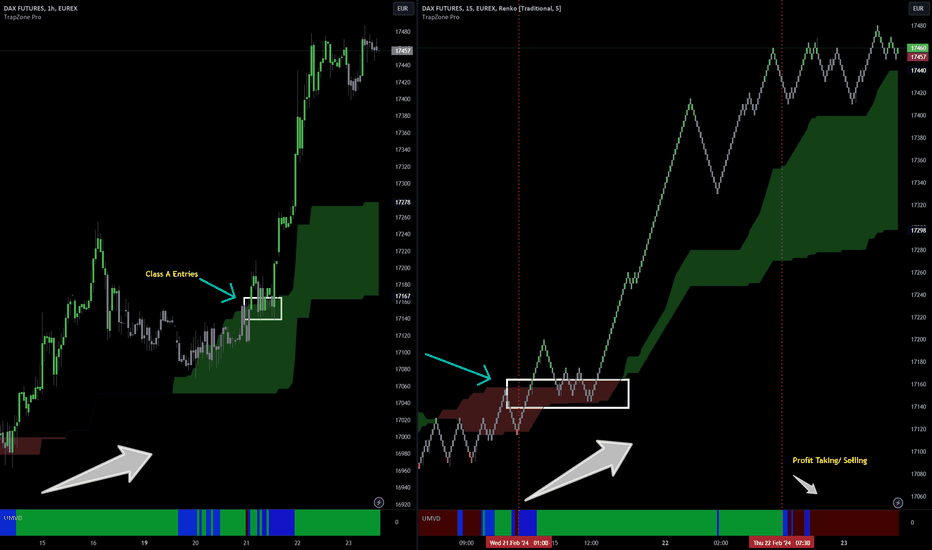Open EUR currency selector on left chart
932x550 pixels.
pos(402,8)
